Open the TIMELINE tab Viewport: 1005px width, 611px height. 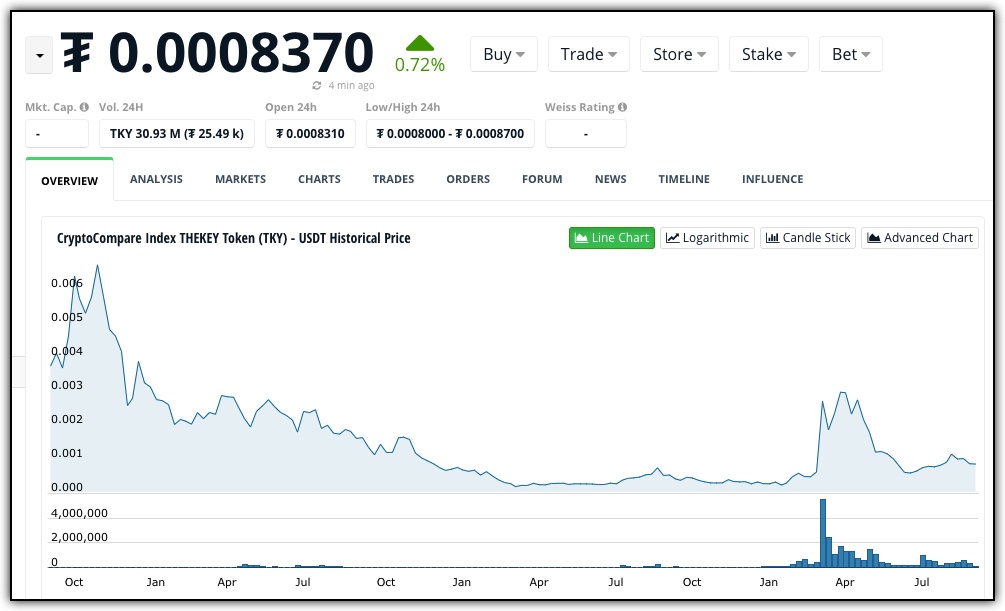(684, 179)
